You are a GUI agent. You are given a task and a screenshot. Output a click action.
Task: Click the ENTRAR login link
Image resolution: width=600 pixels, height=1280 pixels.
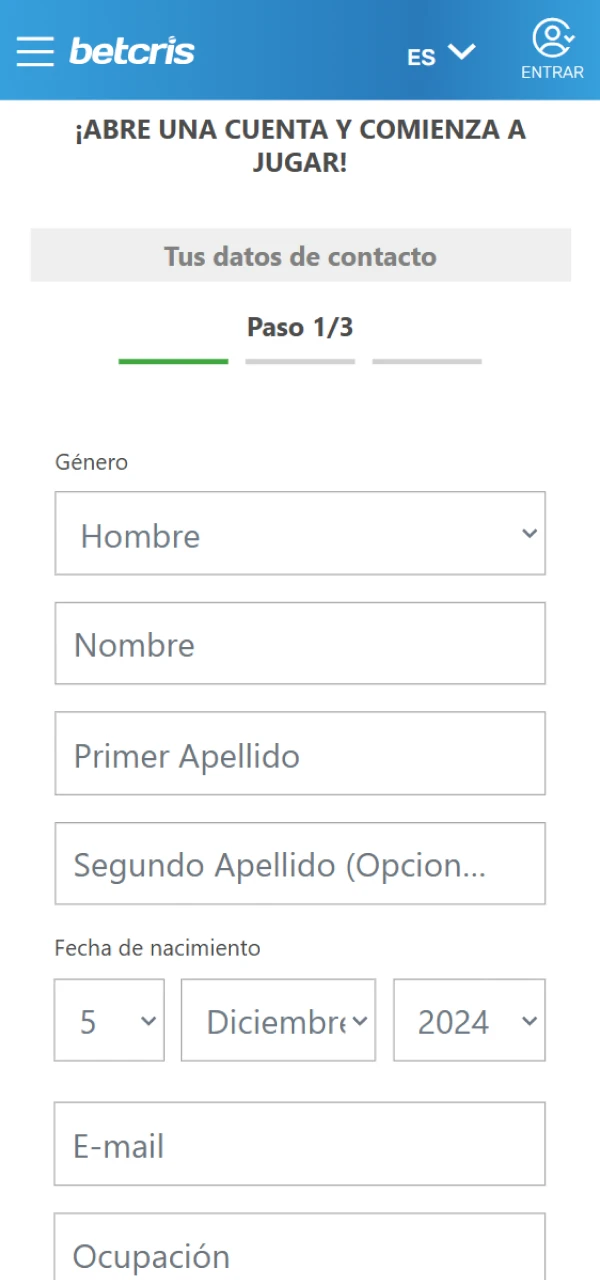551,71
